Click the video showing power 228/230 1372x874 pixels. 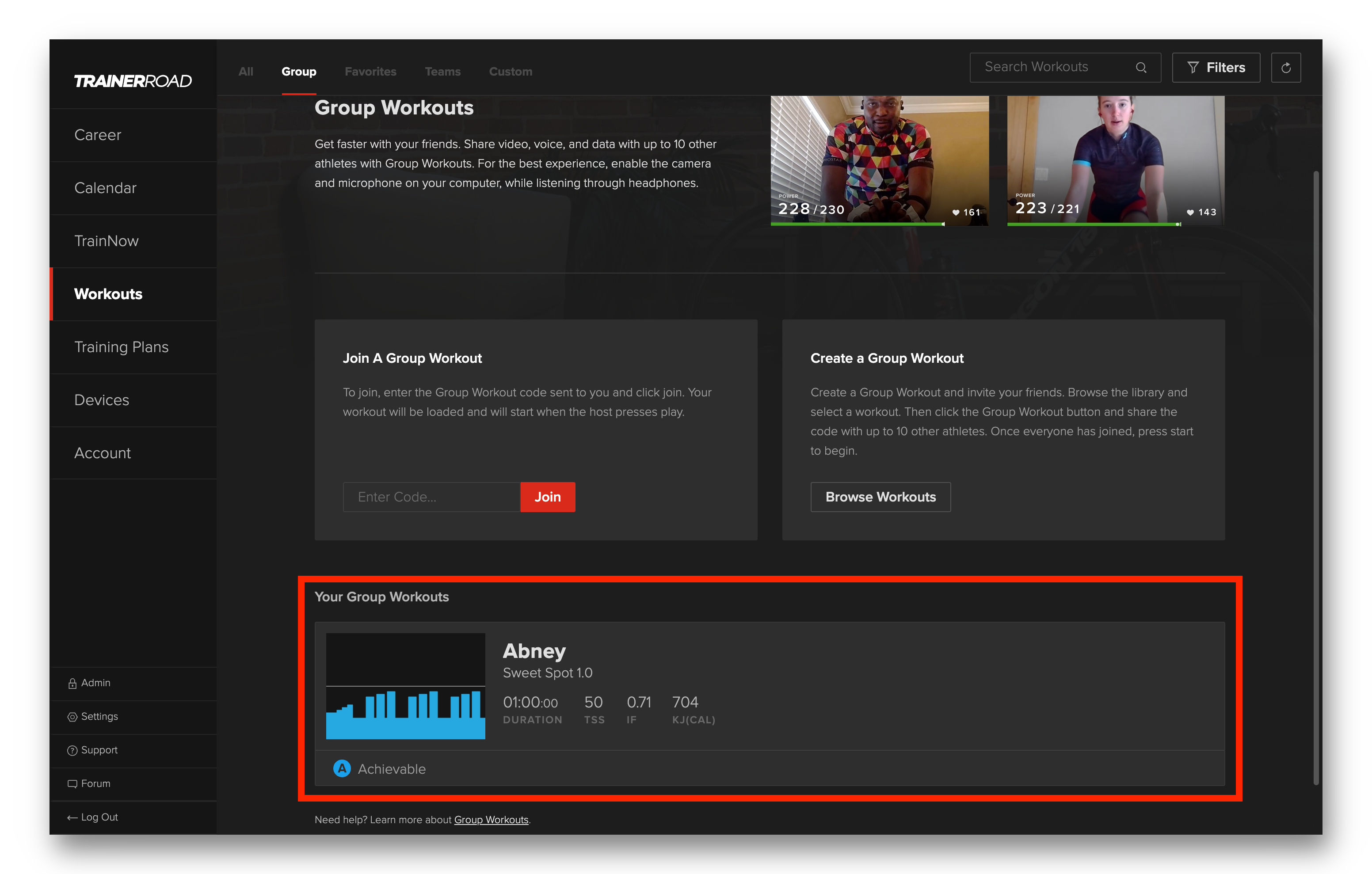(x=880, y=160)
